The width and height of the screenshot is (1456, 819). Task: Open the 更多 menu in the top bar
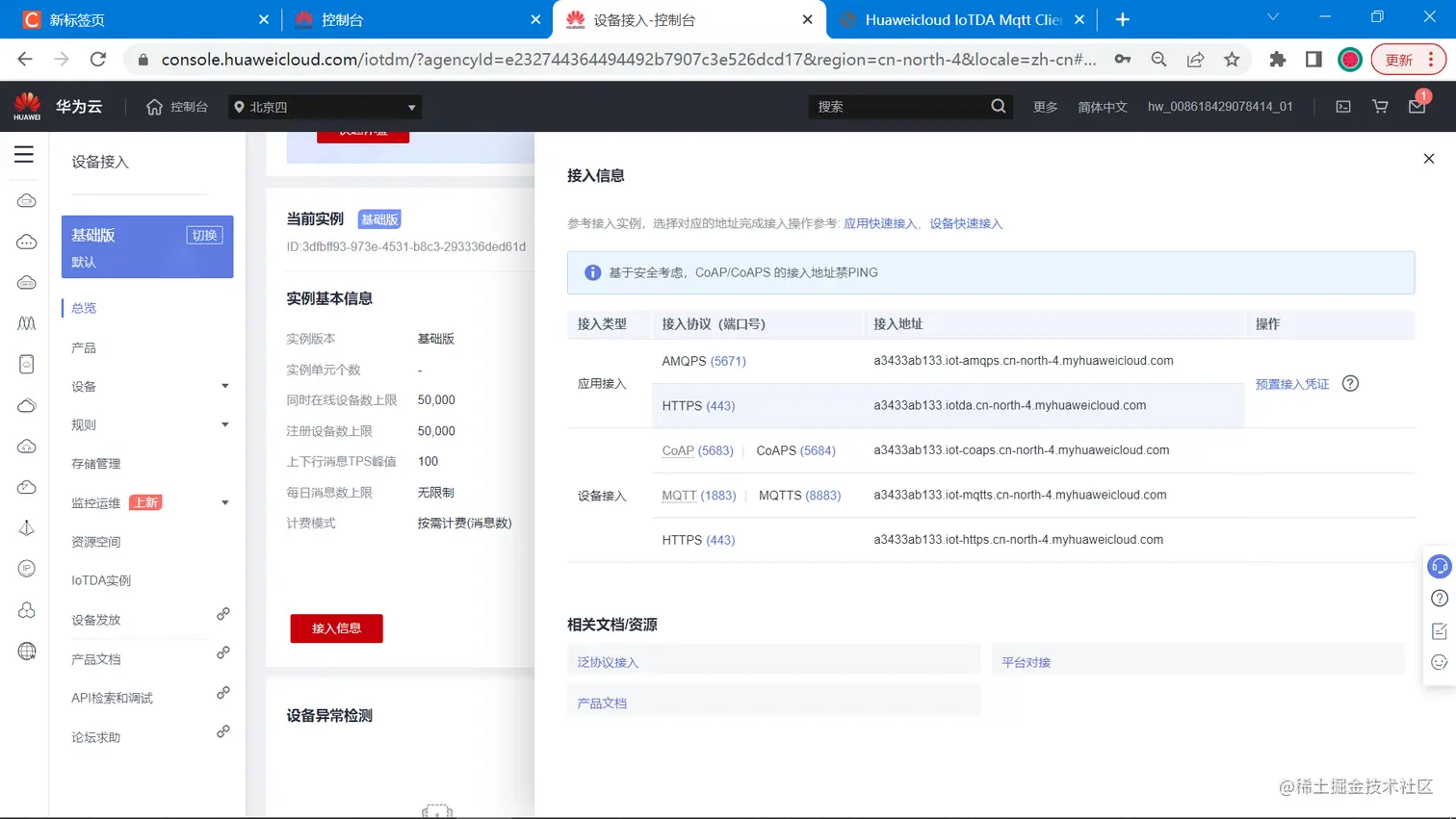[x=1046, y=107]
